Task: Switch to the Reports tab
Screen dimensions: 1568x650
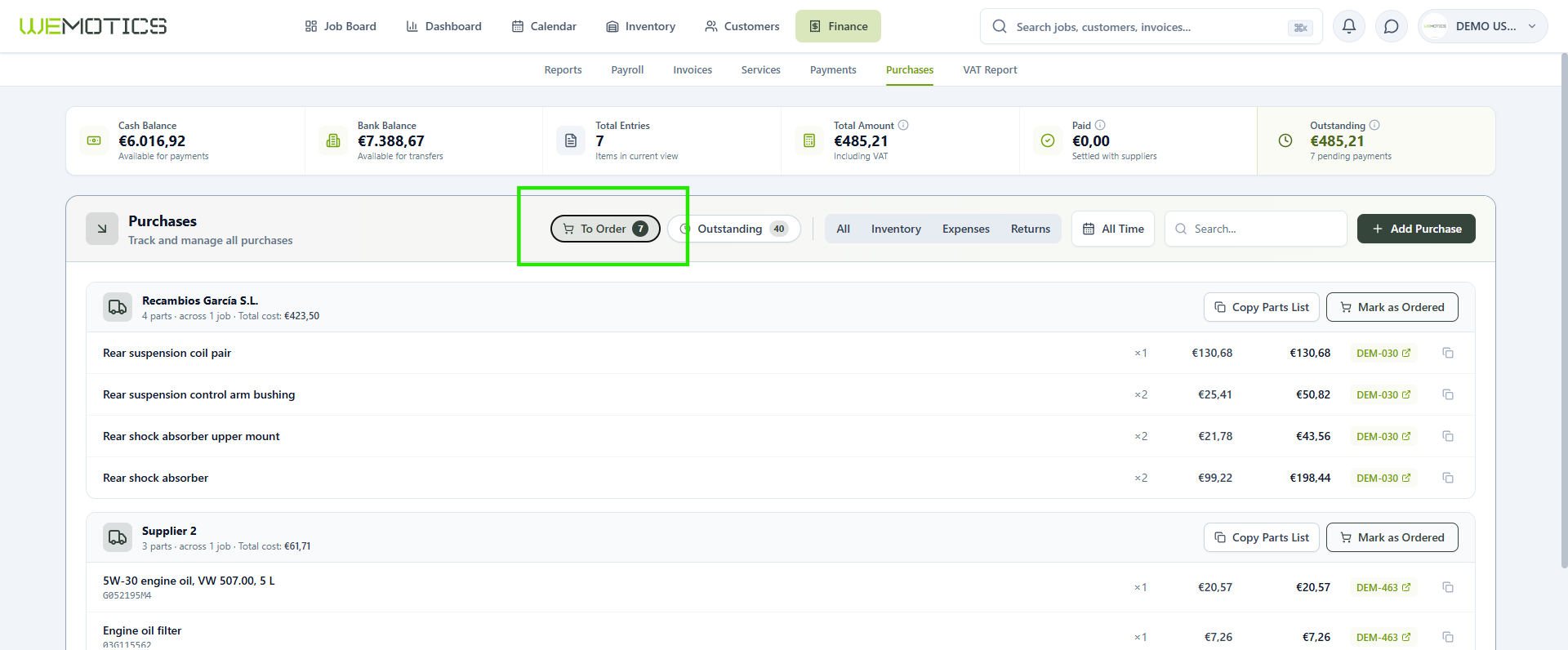Action: point(563,70)
